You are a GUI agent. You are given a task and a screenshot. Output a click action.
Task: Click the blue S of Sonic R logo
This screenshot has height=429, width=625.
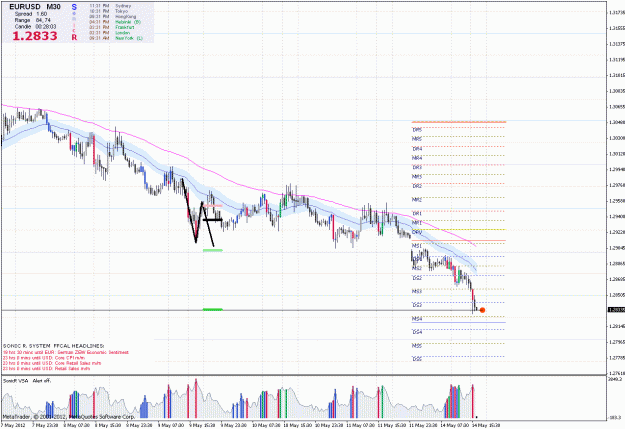tap(74, 7)
